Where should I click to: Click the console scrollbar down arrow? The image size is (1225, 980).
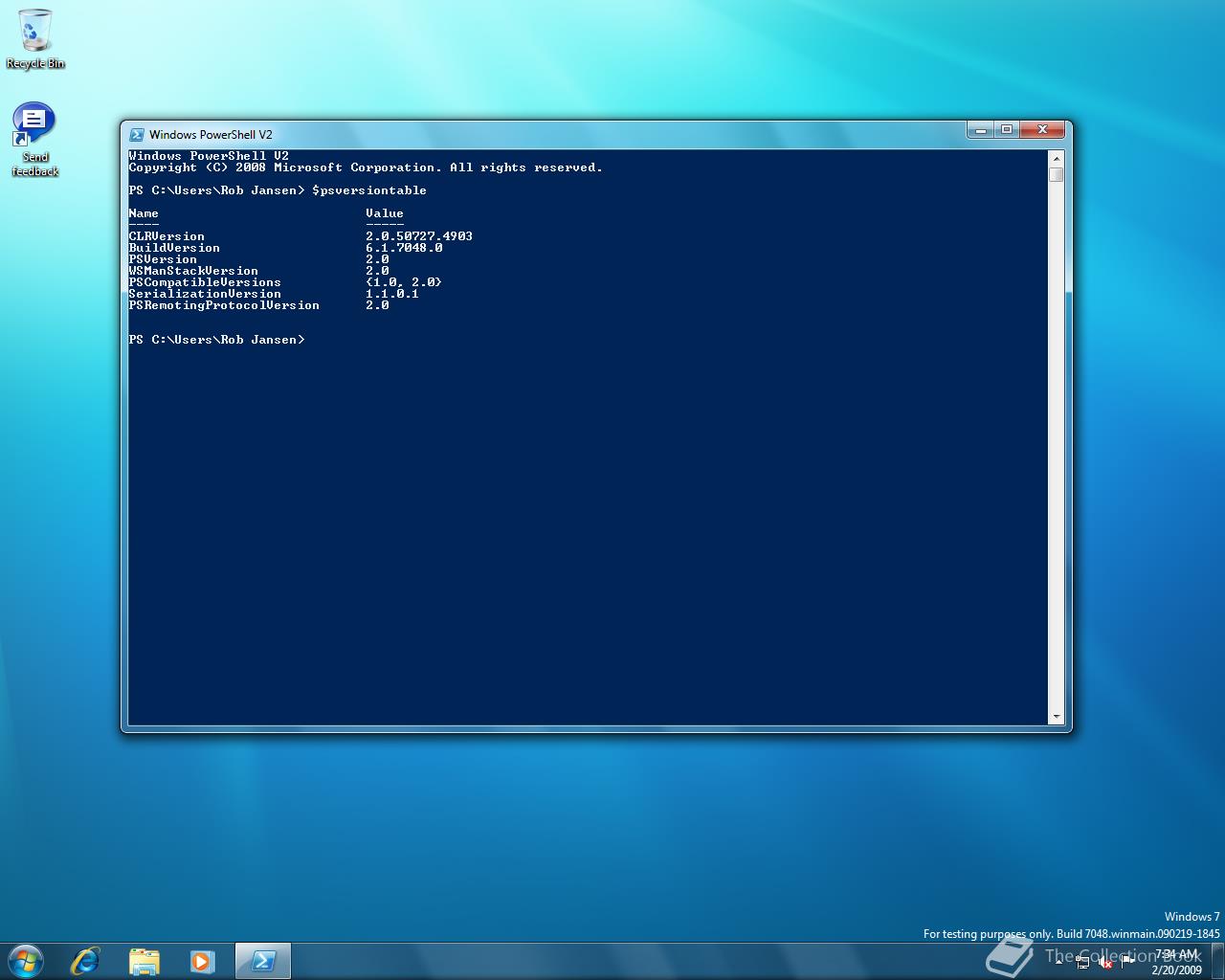click(1057, 716)
